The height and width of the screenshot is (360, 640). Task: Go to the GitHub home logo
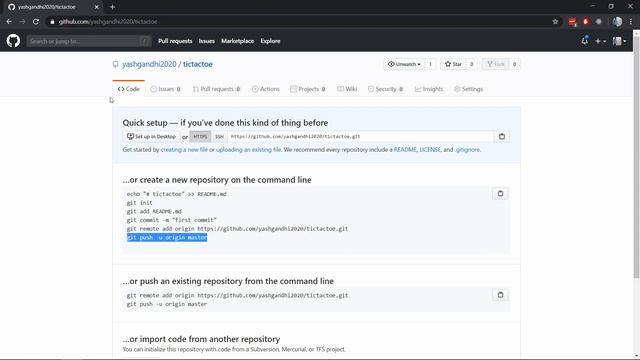point(13,41)
